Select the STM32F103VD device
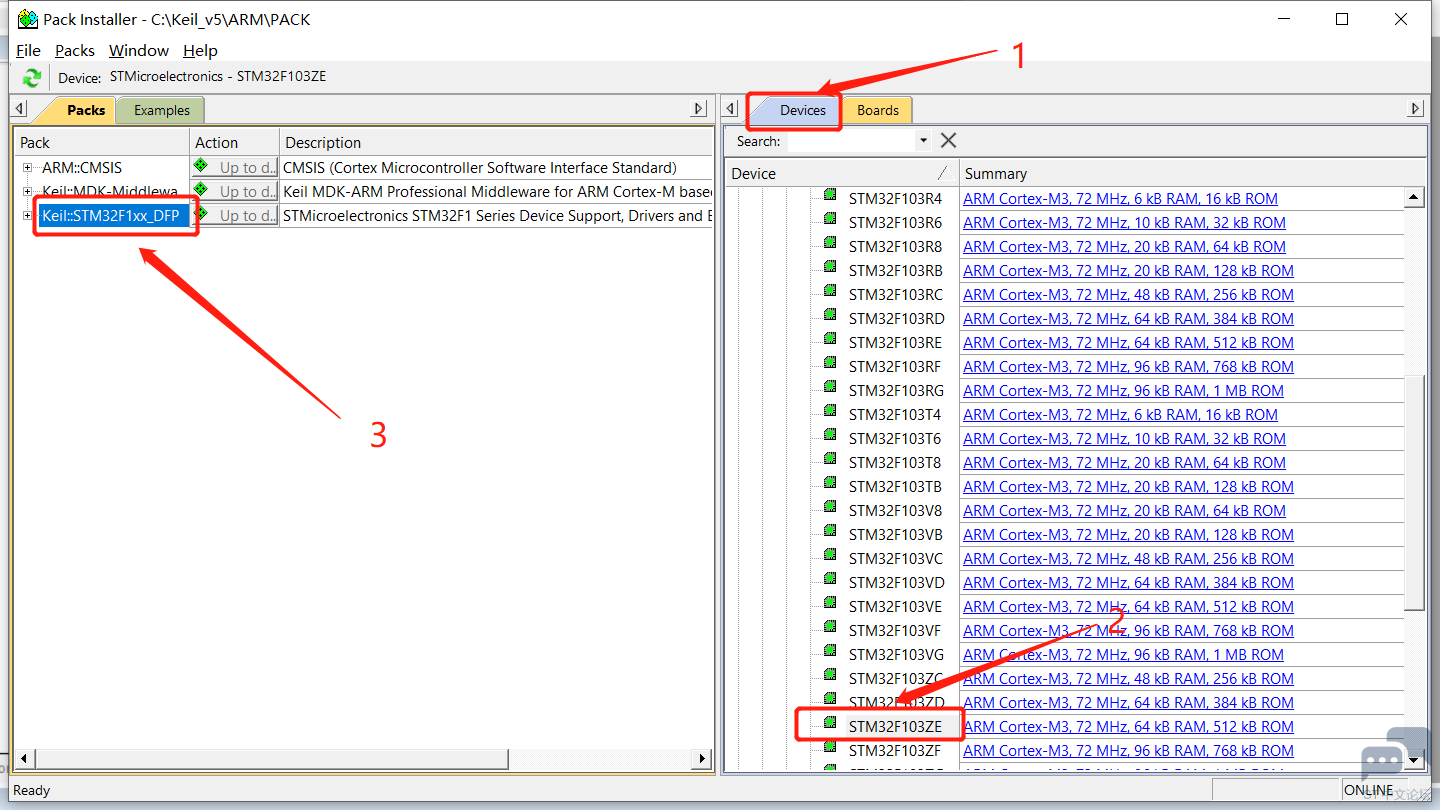This screenshot has width=1440, height=810. 897,583
